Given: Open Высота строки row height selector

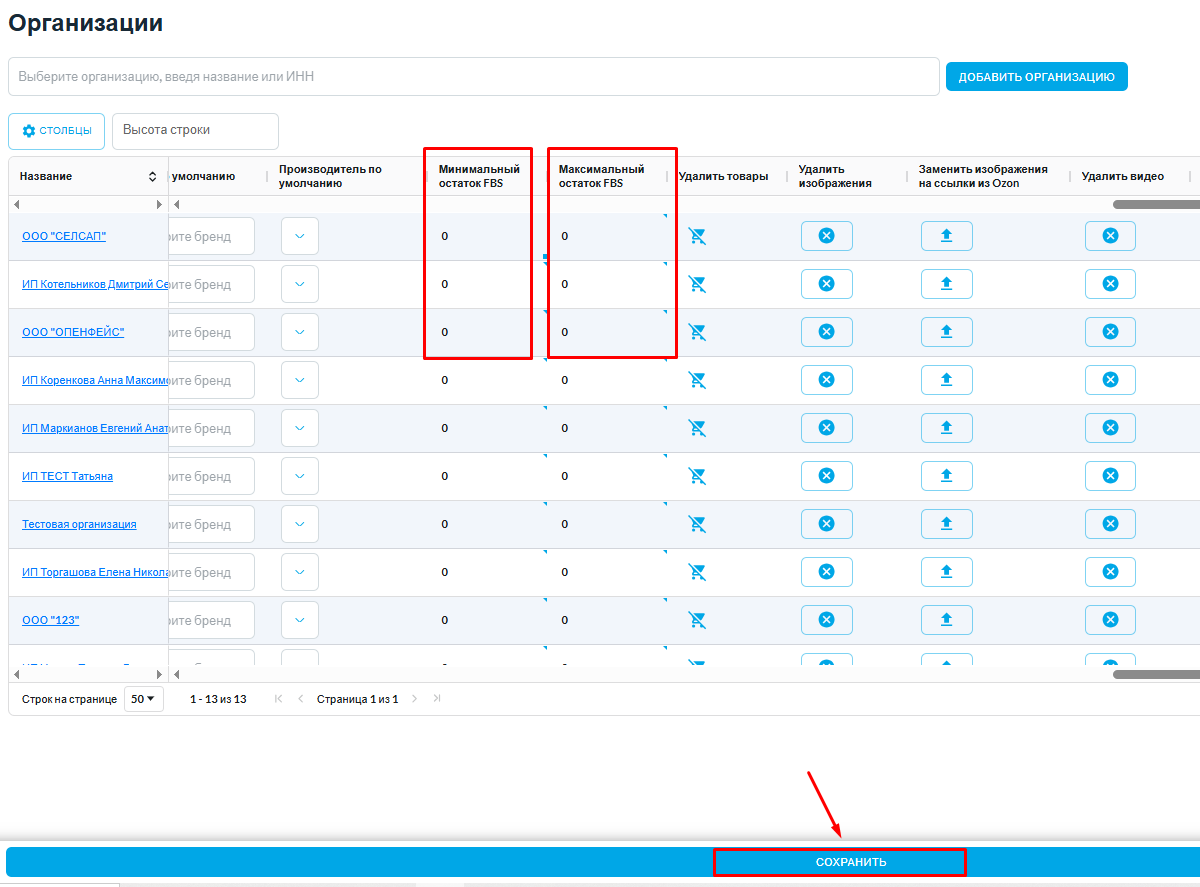Looking at the screenshot, I should tap(195, 131).
